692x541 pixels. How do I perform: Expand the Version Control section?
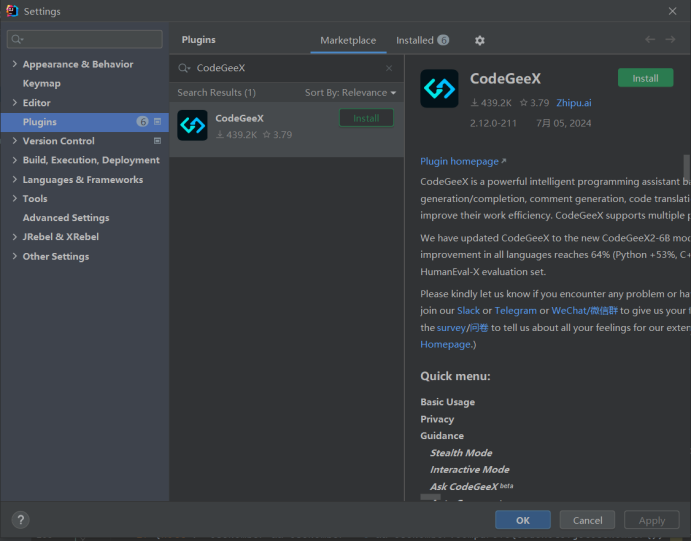click(15, 141)
